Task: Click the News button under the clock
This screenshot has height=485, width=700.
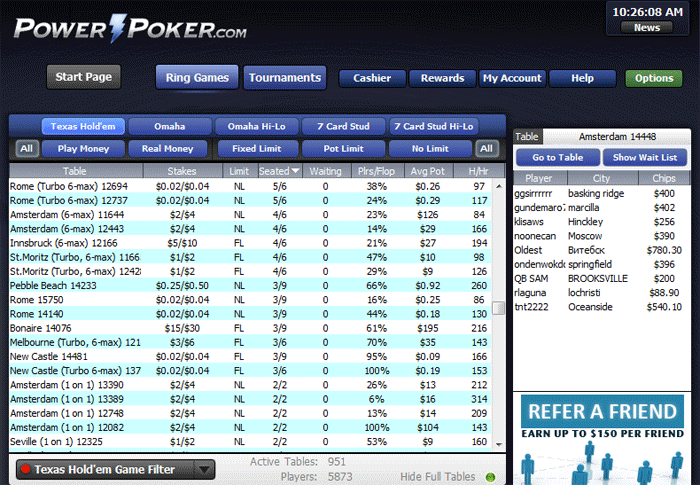Action: click(x=647, y=28)
